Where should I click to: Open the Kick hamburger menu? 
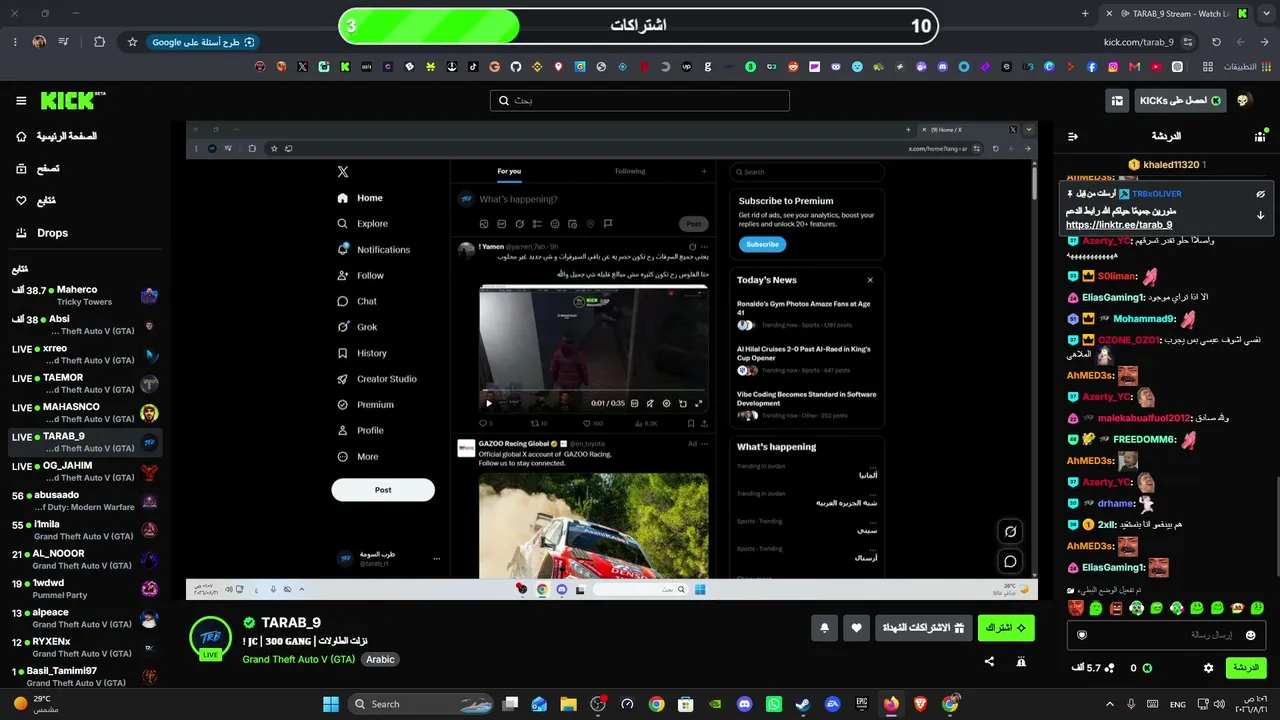[21, 101]
